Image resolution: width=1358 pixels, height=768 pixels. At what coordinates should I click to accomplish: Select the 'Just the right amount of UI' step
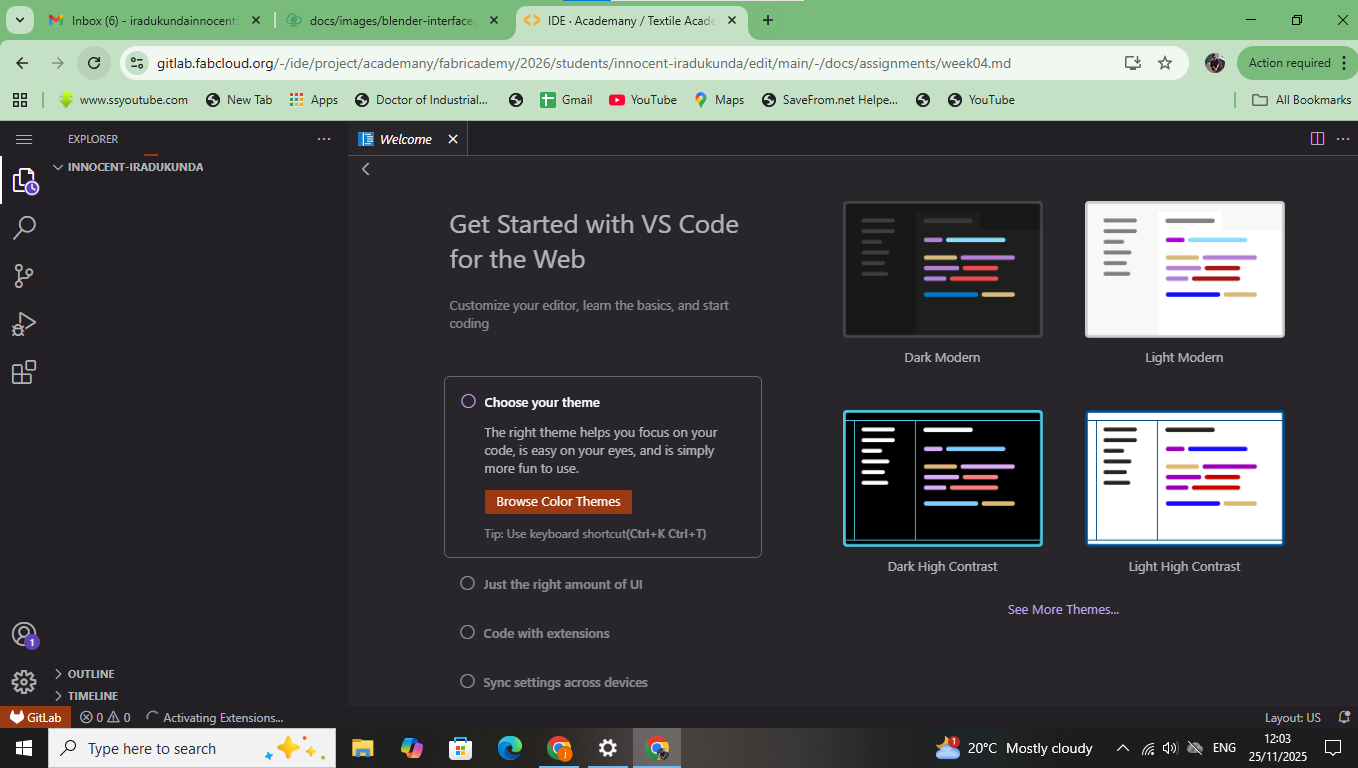click(562, 584)
